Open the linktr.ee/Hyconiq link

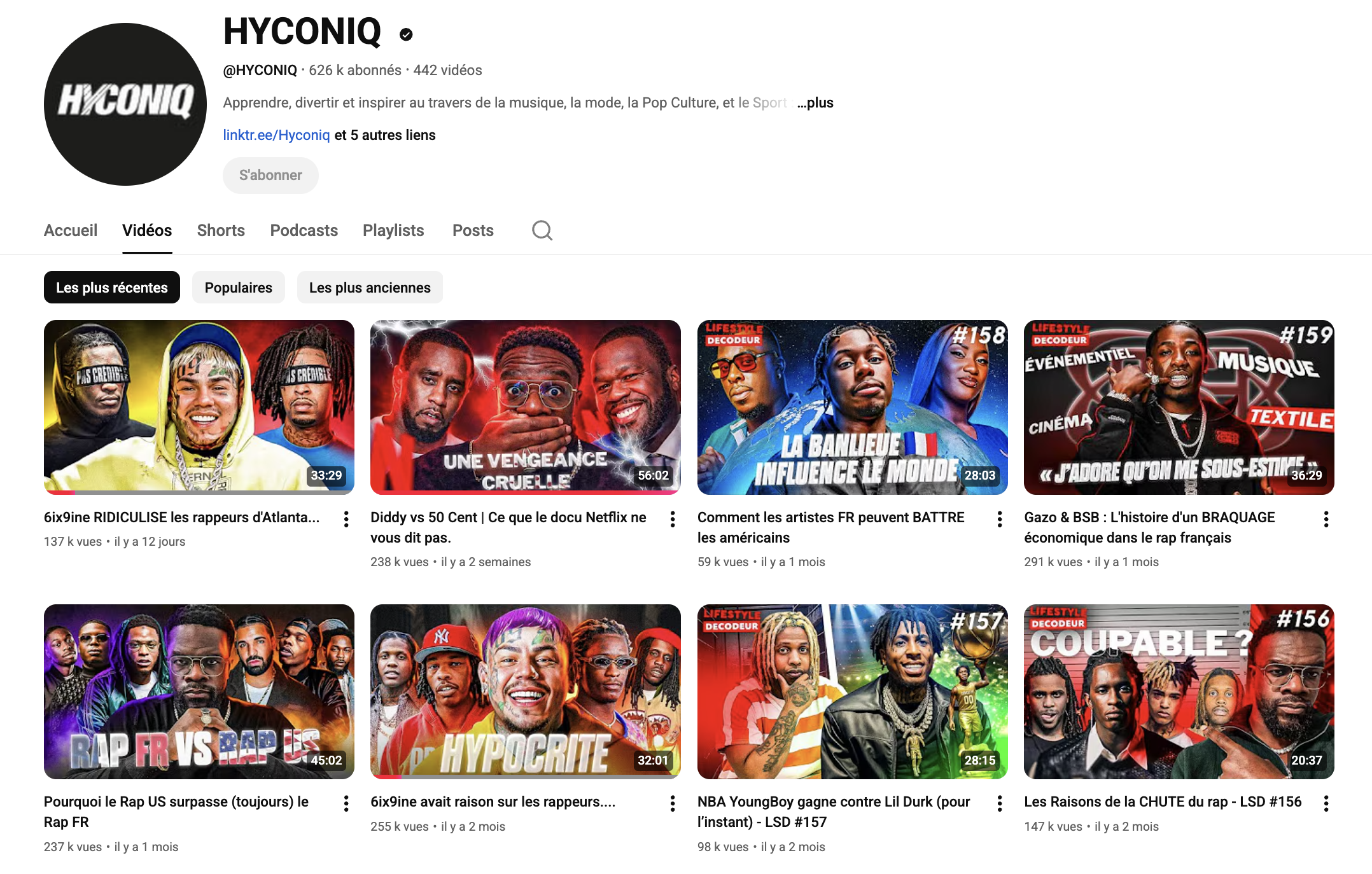click(276, 135)
